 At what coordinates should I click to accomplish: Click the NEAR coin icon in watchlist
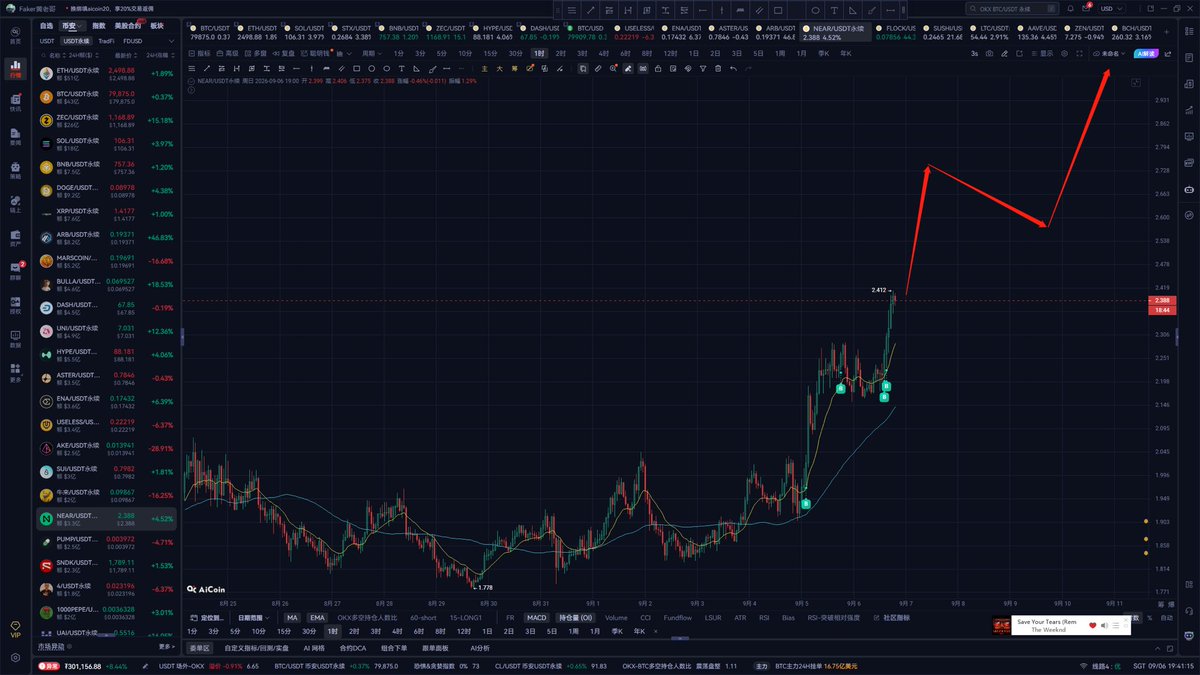pos(46,519)
